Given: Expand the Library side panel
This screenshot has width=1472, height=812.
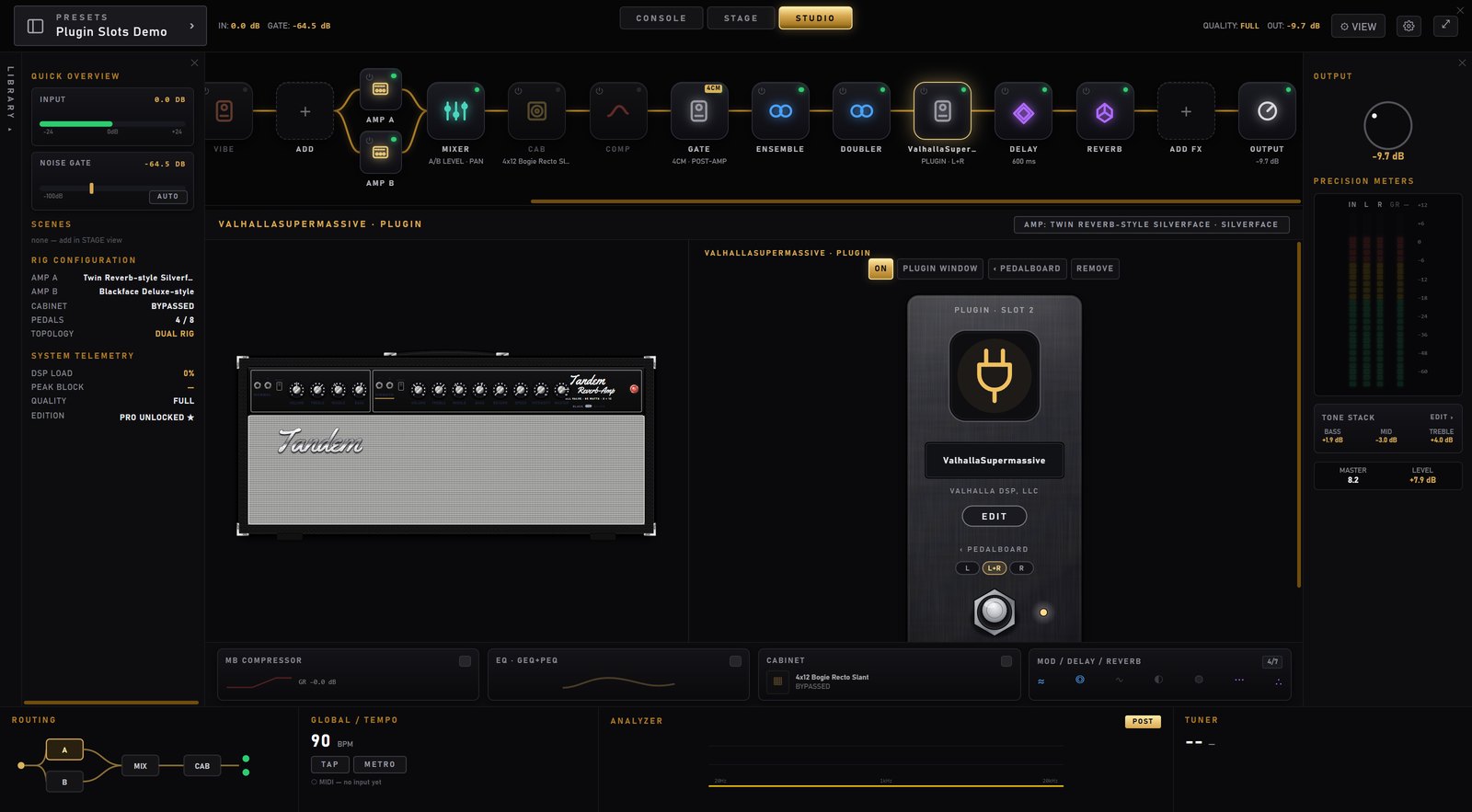Looking at the screenshot, I should point(11,98).
